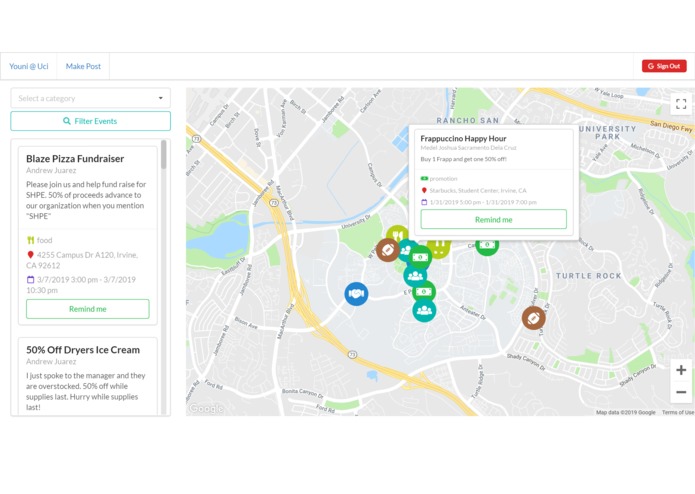Viewport: 695px width, 494px height.
Task: Click 'Buy 1 Frapp and get one 50% off!' text
Action: (463, 159)
